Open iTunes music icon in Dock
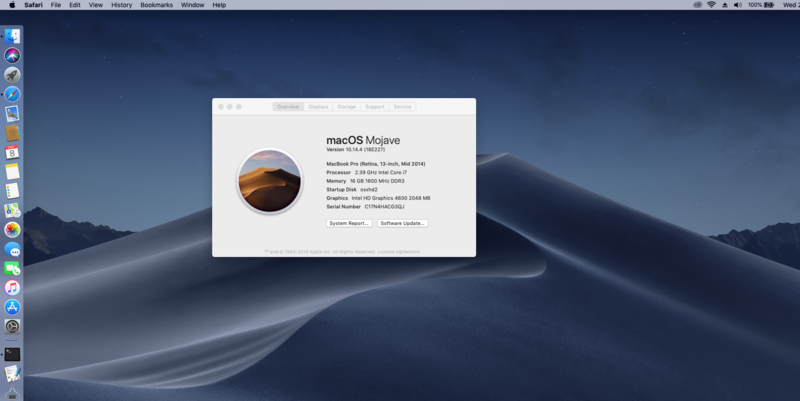 tap(12, 288)
